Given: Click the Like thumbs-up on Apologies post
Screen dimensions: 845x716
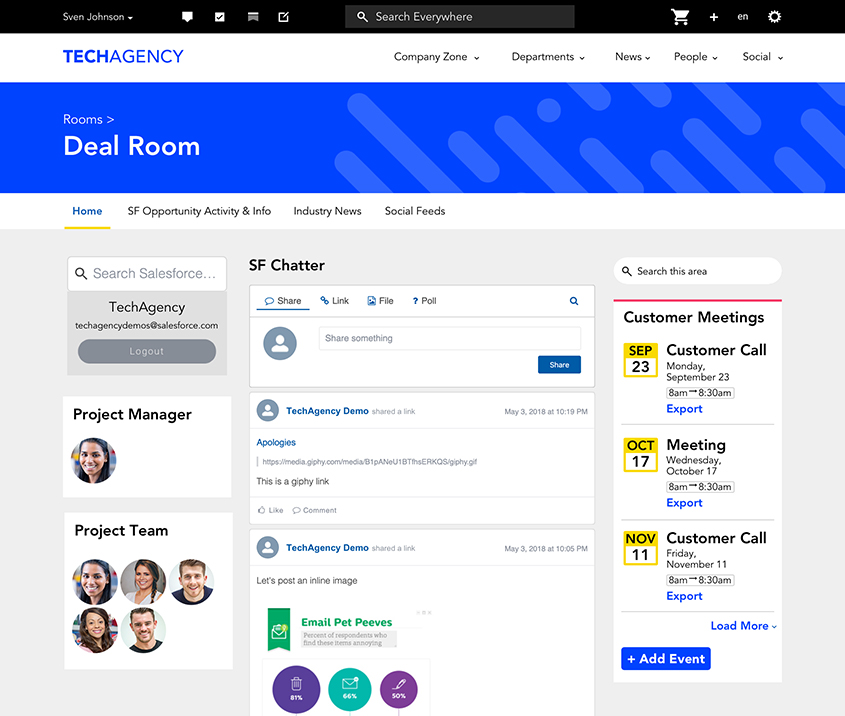Looking at the screenshot, I should pyautogui.click(x=271, y=510).
